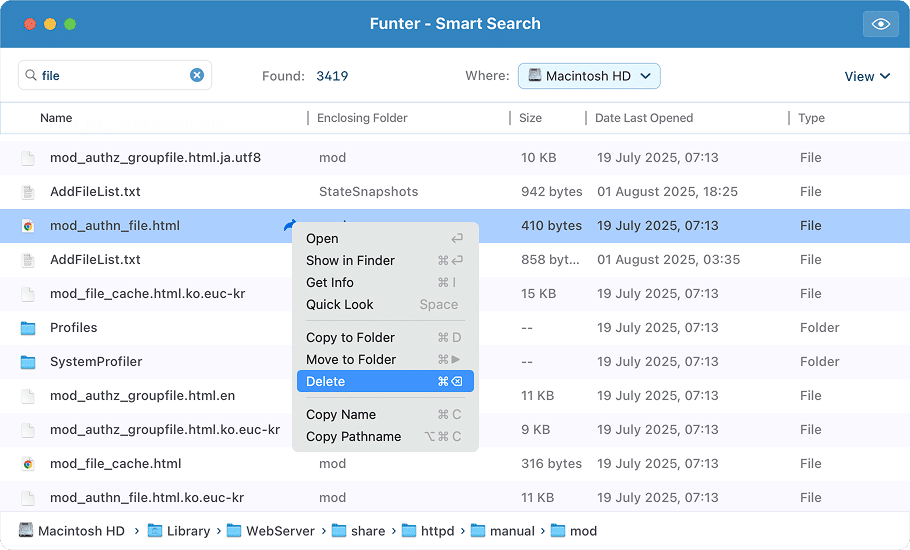Click text file icon of 942 bytes AddFileList.txt
This screenshot has height=550, width=910.
(28, 192)
